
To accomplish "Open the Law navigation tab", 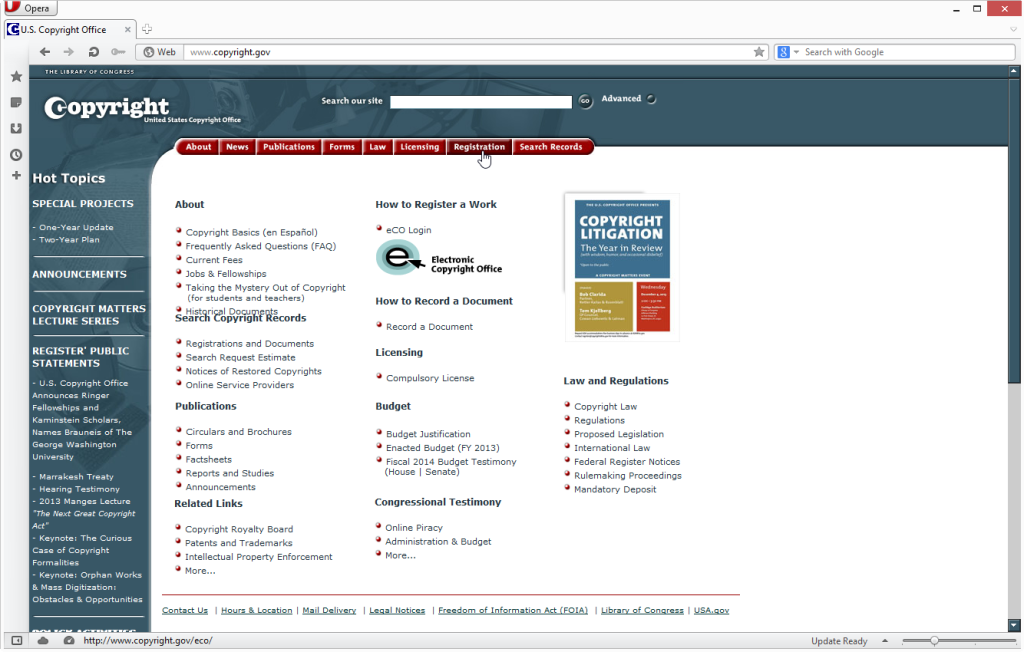I will click(377, 147).
